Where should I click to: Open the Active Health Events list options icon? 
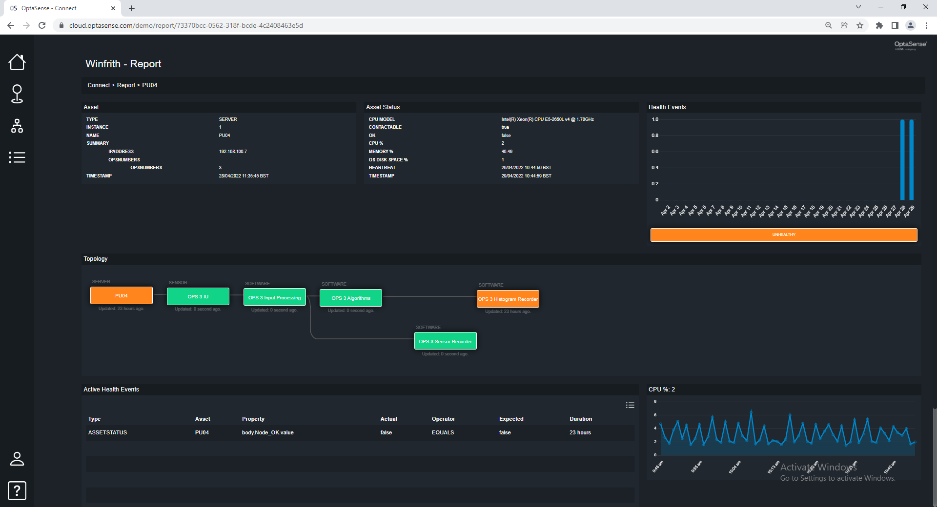(x=630, y=404)
